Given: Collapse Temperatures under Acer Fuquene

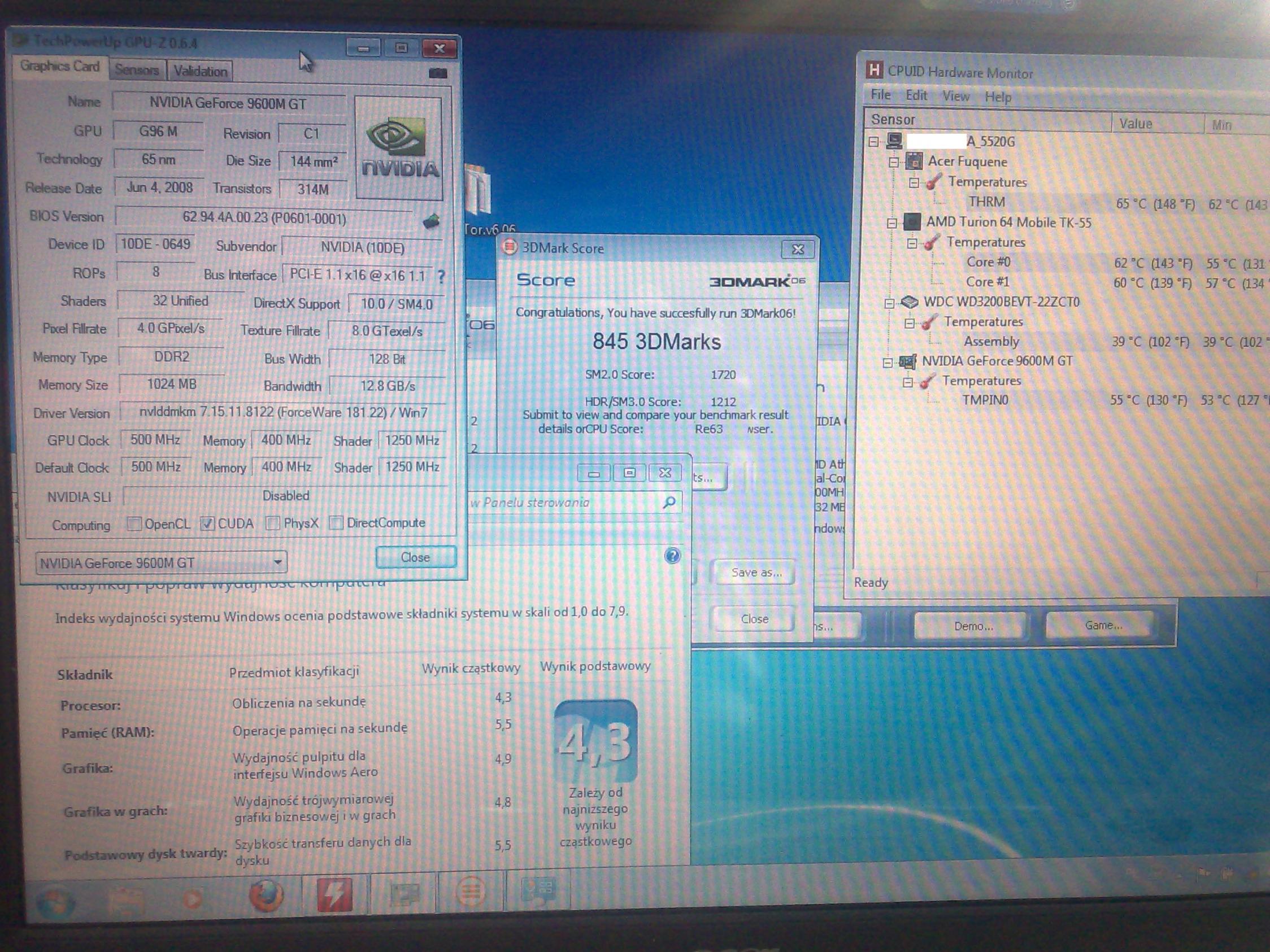Looking at the screenshot, I should (914, 183).
